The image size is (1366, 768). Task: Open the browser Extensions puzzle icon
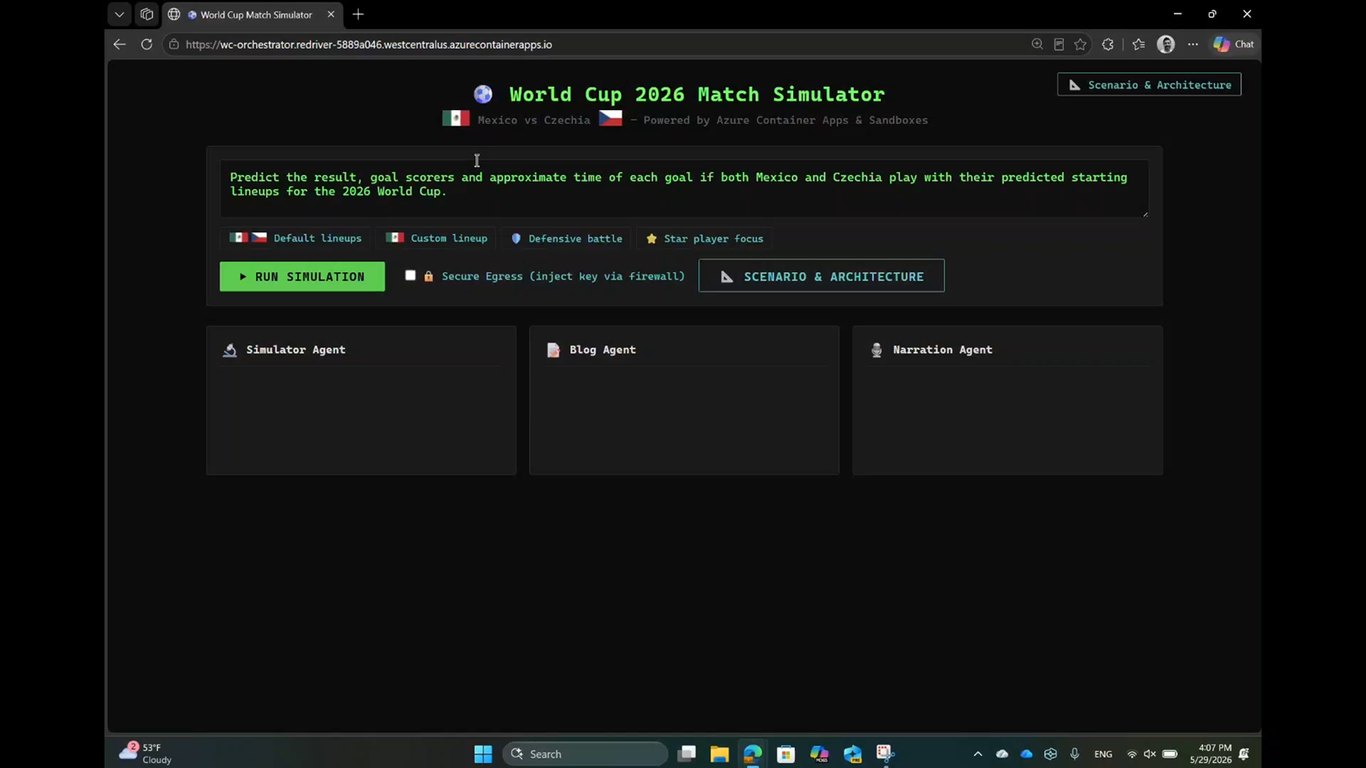tap(1107, 44)
